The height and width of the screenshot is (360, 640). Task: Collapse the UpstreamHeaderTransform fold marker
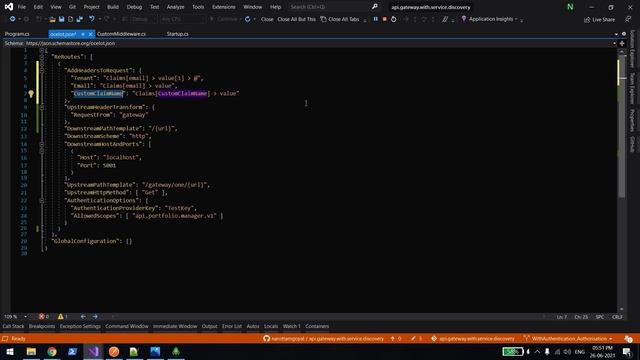point(42,107)
